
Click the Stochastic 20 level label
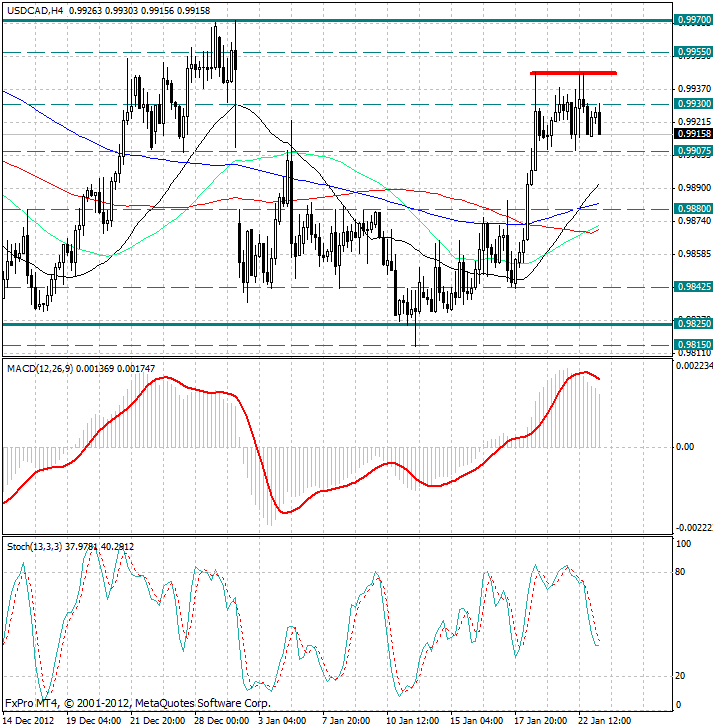pos(680,676)
